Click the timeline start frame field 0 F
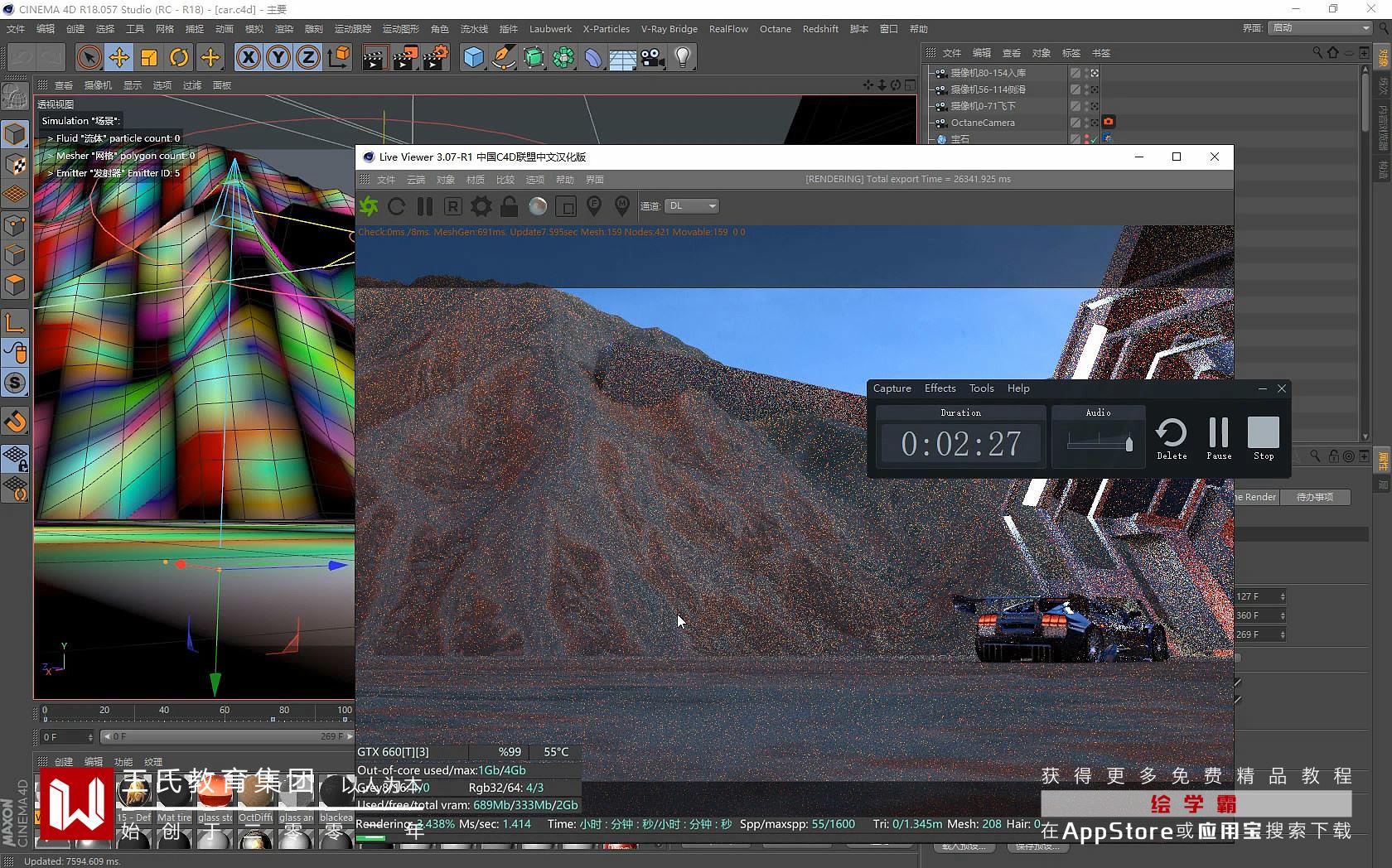Viewport: 1392px width, 868px height. [x=68, y=736]
